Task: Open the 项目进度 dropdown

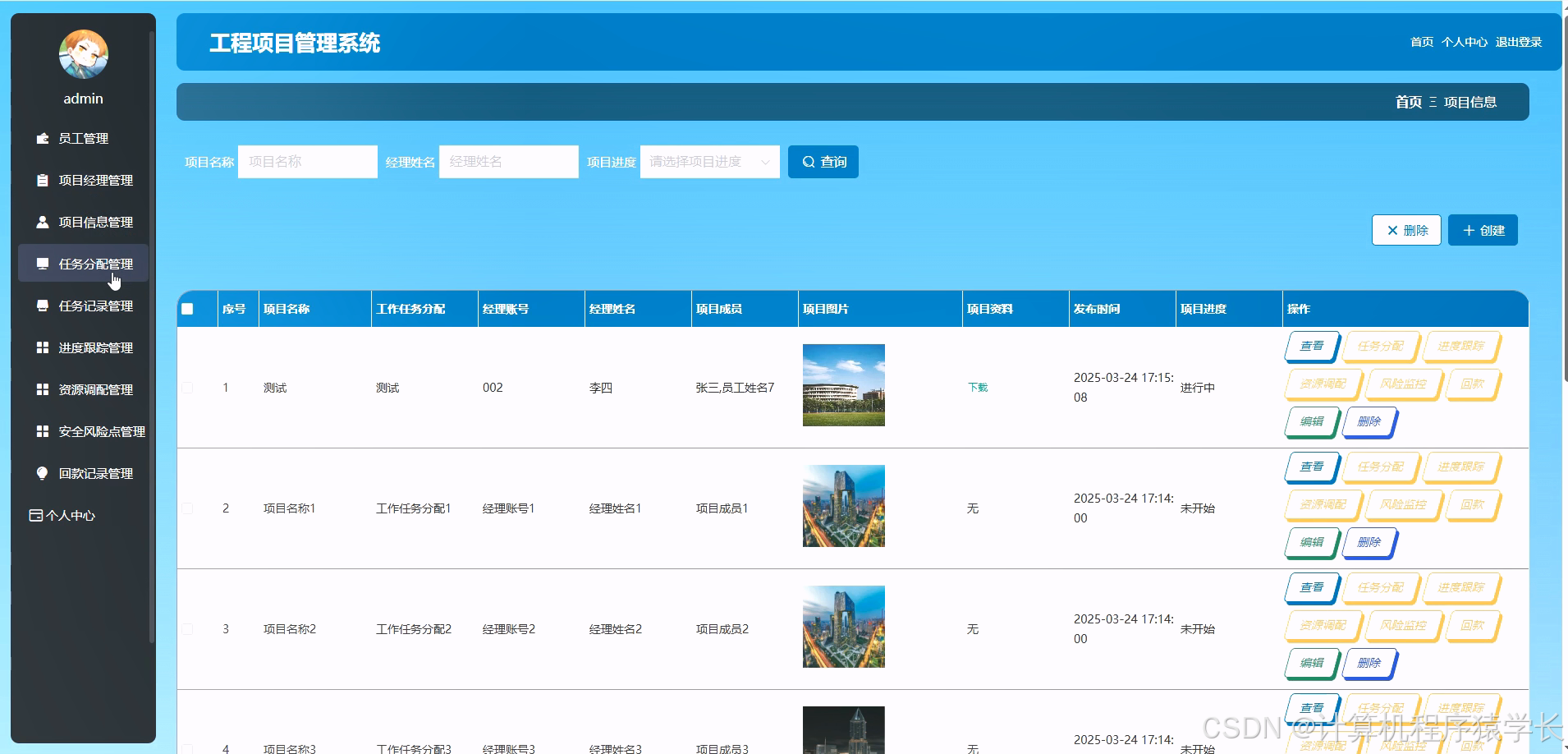Action: (710, 162)
